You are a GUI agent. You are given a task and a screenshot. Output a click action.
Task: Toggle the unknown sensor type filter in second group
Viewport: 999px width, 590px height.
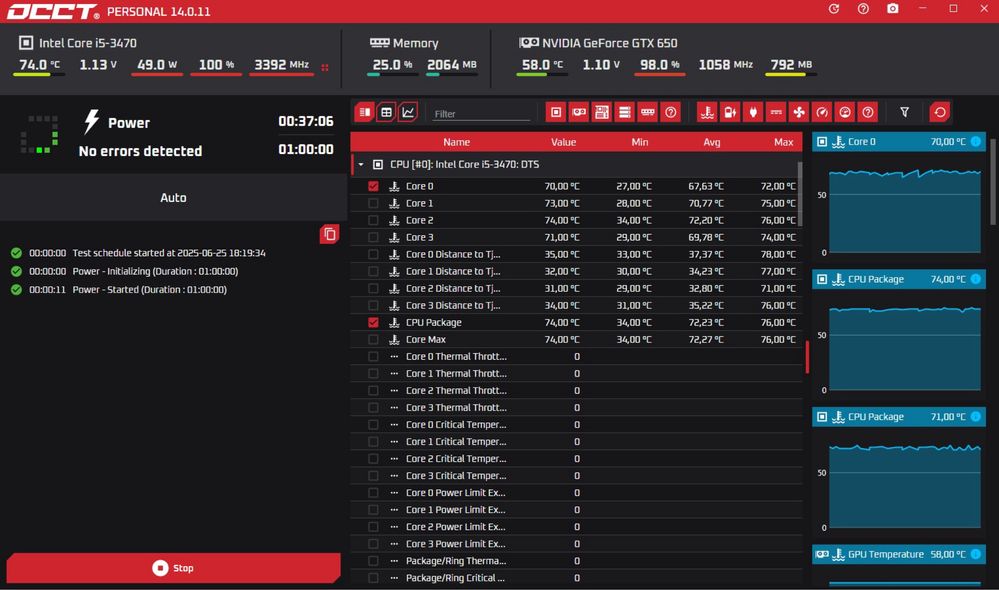pyautogui.click(x=868, y=113)
